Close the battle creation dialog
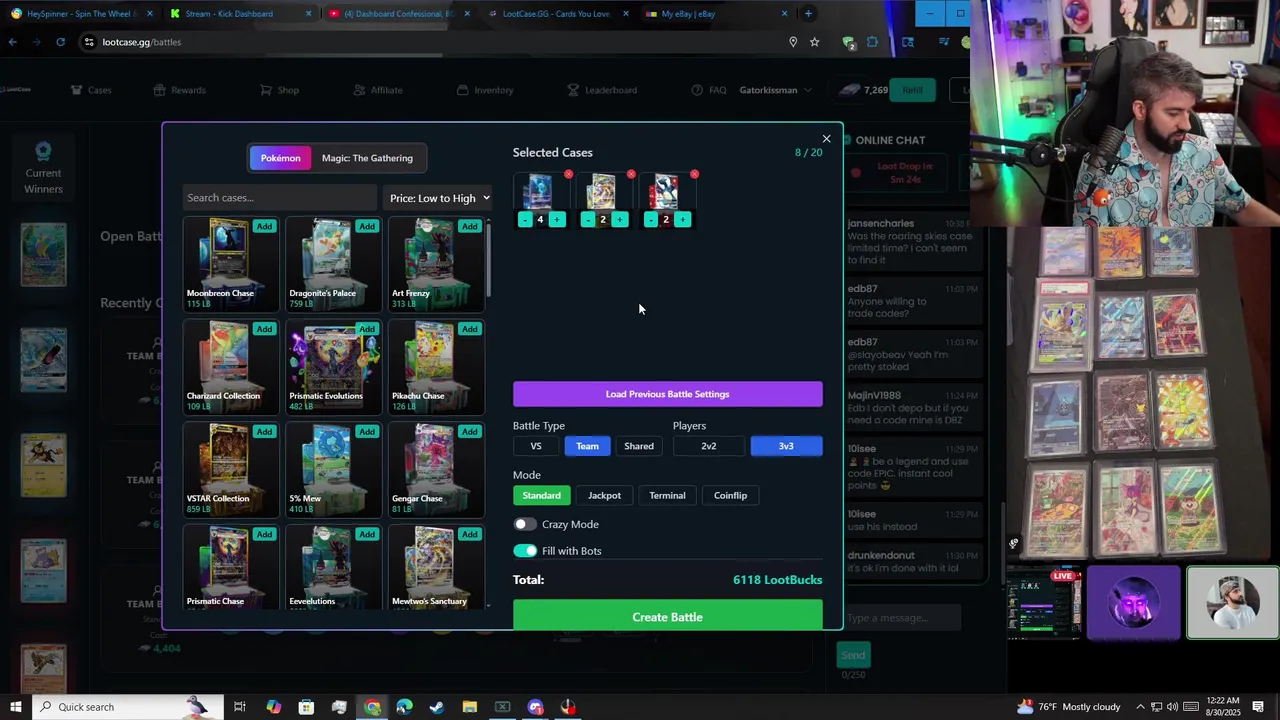 click(826, 139)
